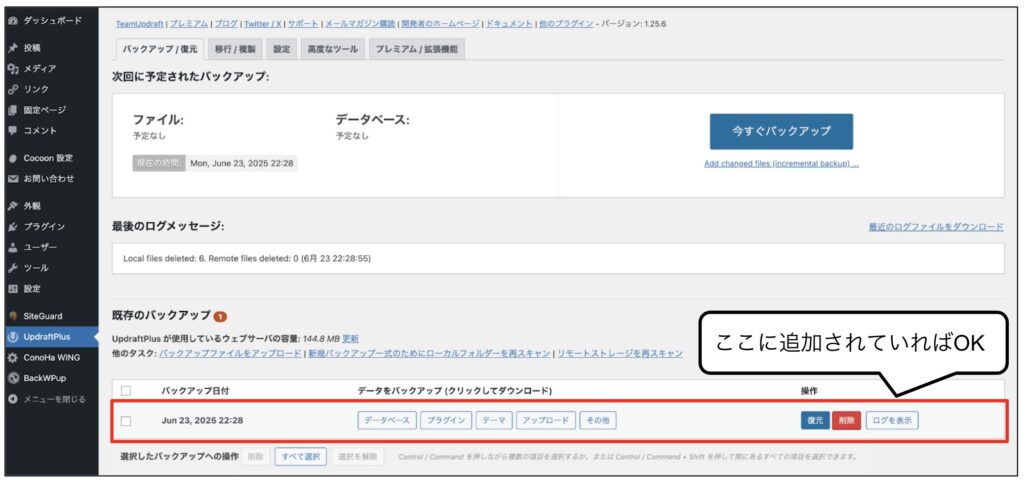Image resolution: width=1024 pixels, height=484 pixels.
Task: Click the 更新 link next to 144.8 MB
Action: (351, 339)
